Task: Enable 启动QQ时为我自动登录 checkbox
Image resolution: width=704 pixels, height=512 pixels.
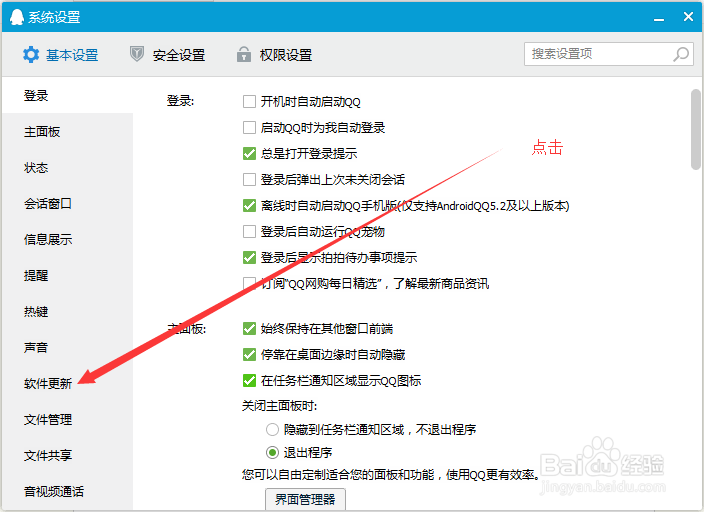Action: tap(249, 128)
